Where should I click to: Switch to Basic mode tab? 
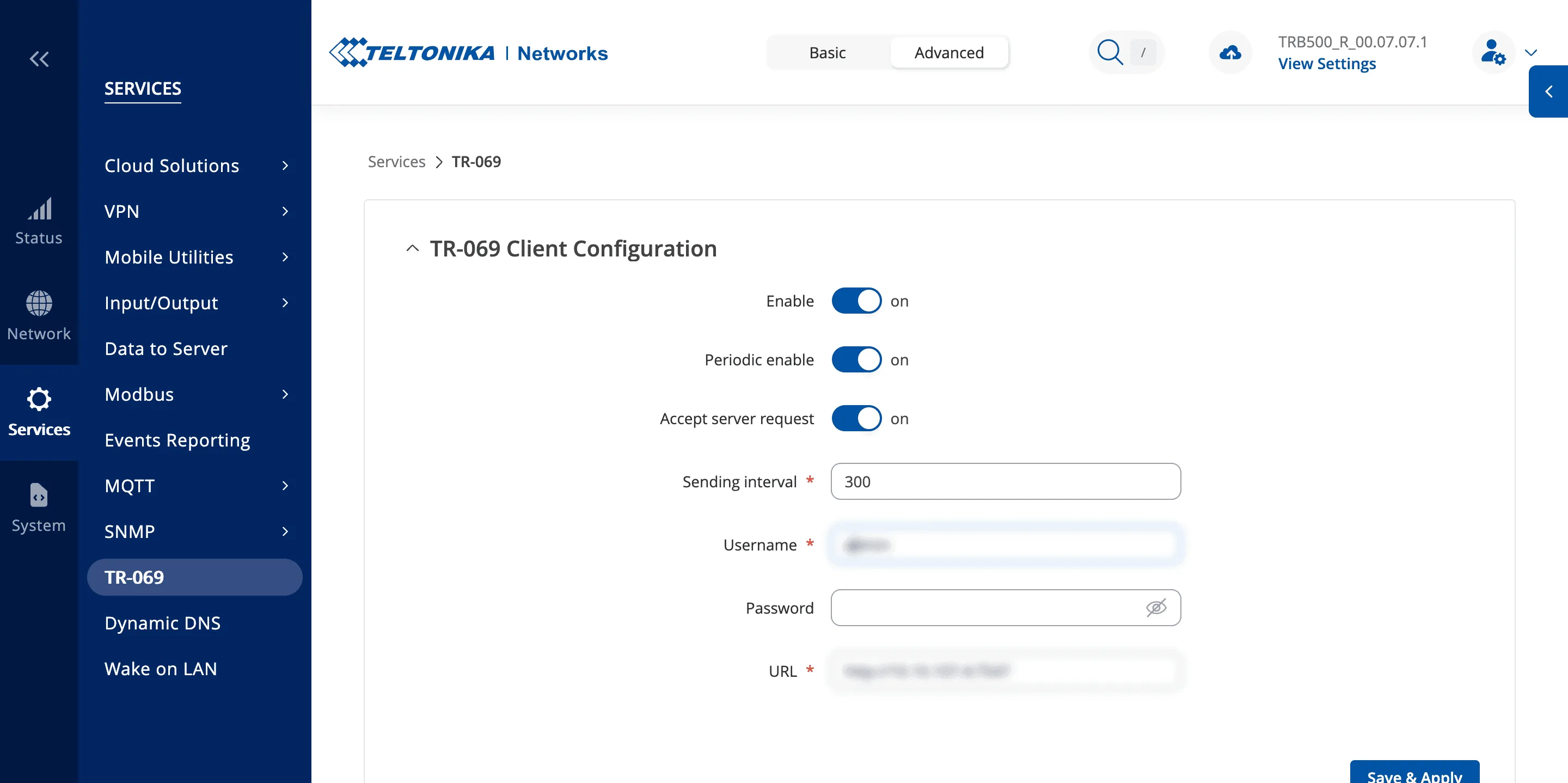[827, 53]
